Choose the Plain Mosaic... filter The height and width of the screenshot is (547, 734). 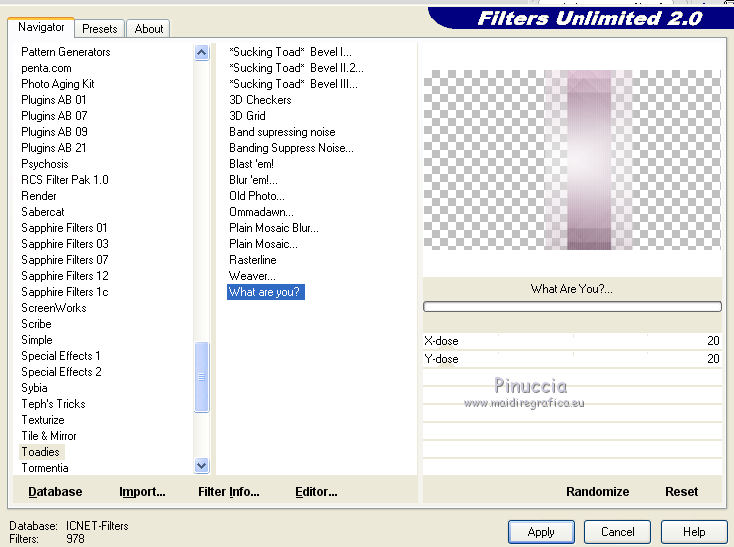pos(263,244)
